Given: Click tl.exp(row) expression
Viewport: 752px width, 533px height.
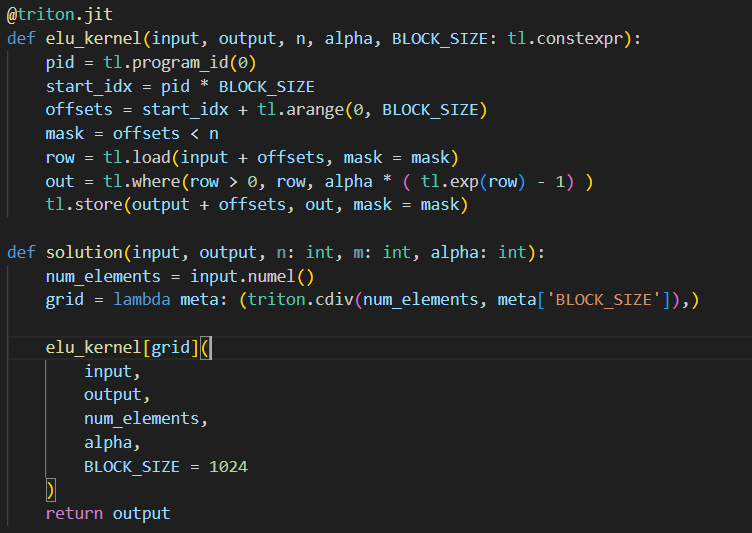Looking at the screenshot, I should point(473,181).
